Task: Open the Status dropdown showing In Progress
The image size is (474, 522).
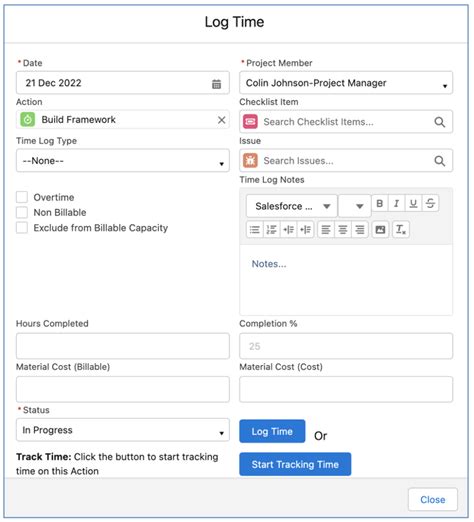Action: (x=123, y=430)
